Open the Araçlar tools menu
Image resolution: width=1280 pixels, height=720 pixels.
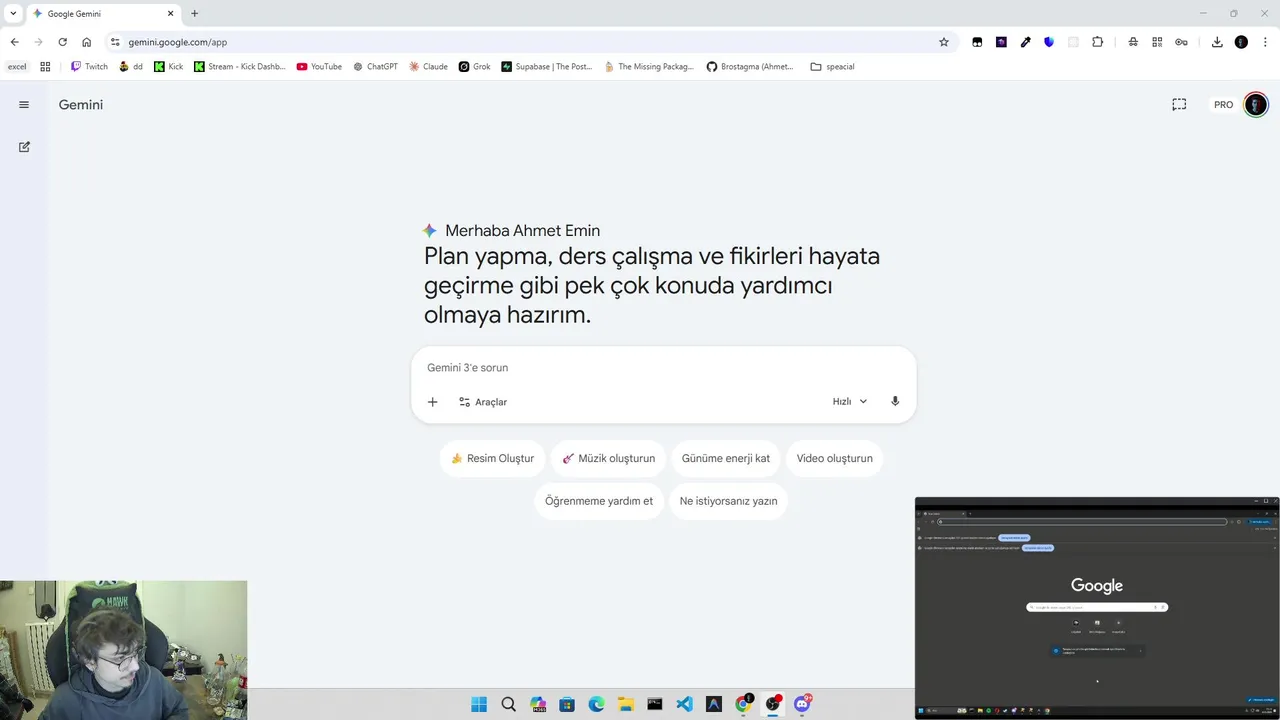(483, 402)
